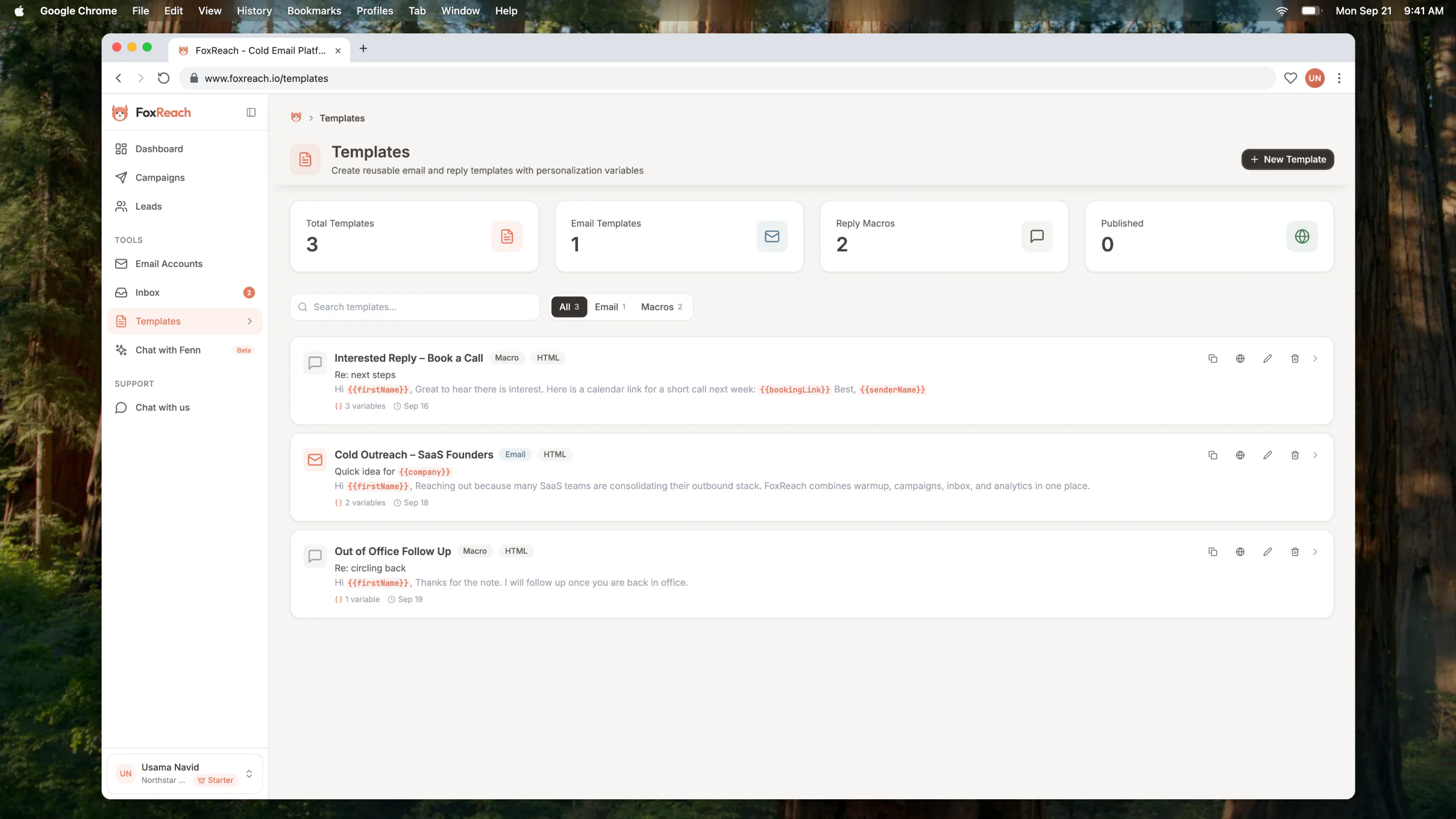Open the Apple menu
The width and height of the screenshot is (1456, 819).
point(19,11)
